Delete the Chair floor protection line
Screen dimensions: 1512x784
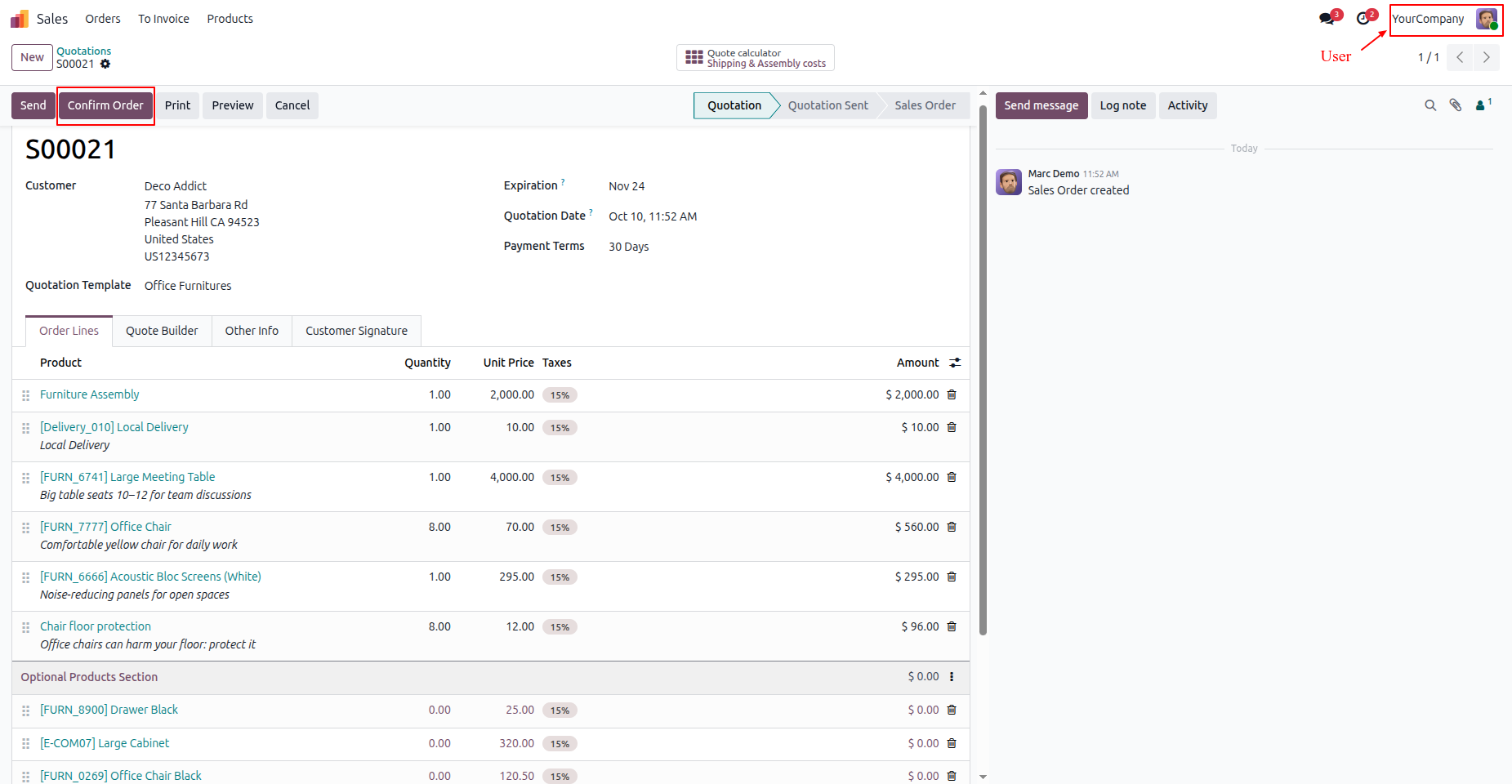pyautogui.click(x=952, y=626)
